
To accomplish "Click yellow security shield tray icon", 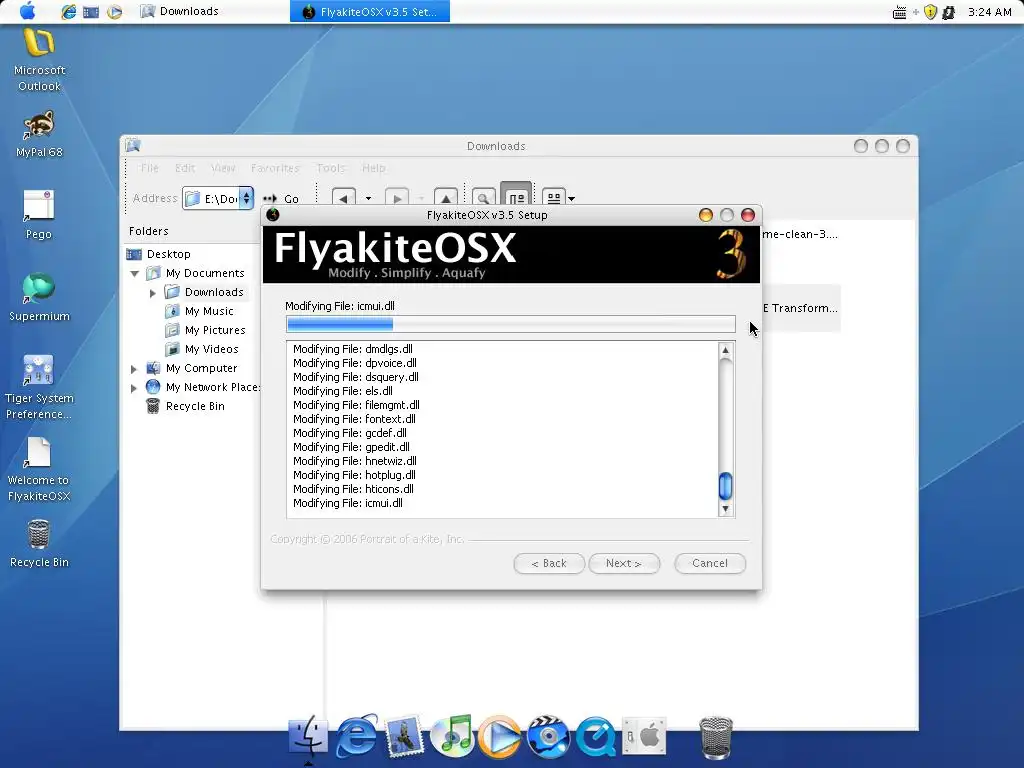I will pyautogui.click(x=931, y=12).
